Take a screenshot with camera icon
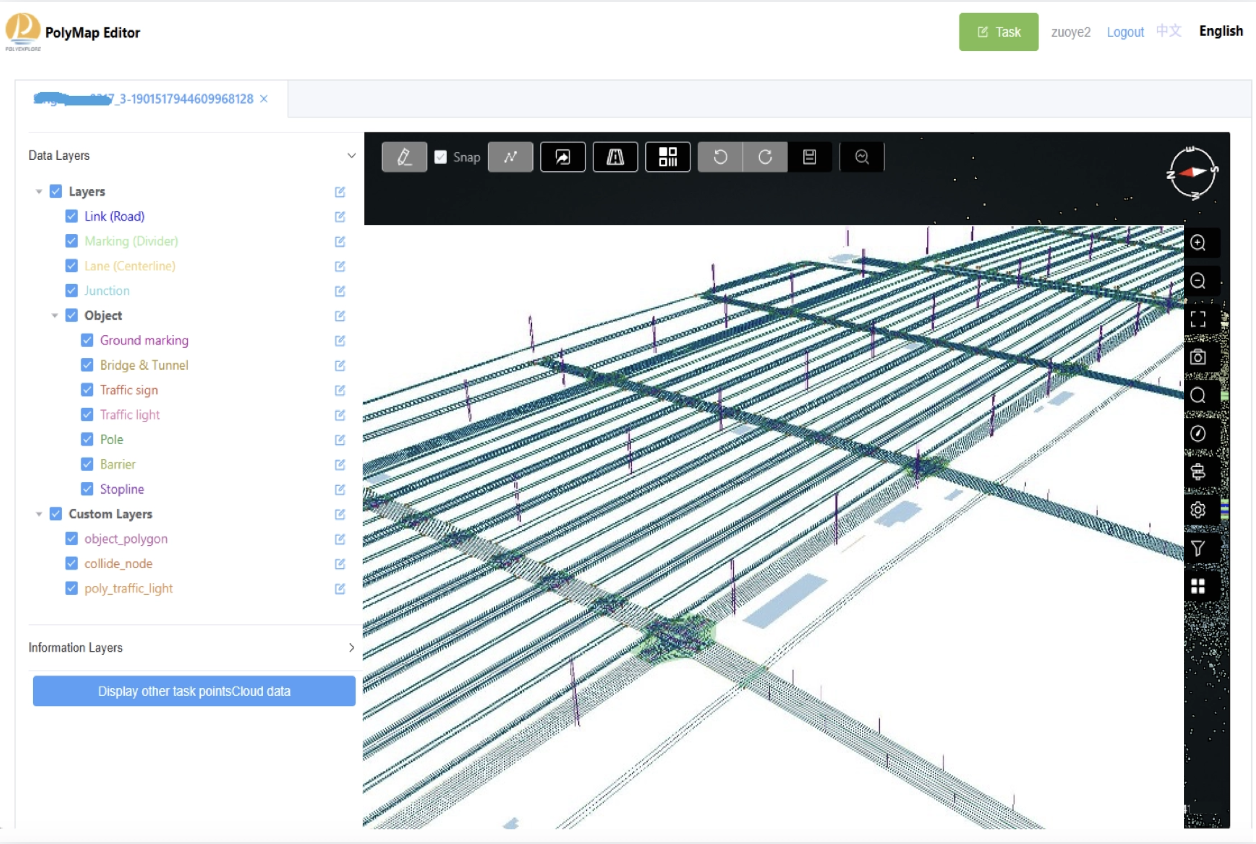 coord(1198,357)
